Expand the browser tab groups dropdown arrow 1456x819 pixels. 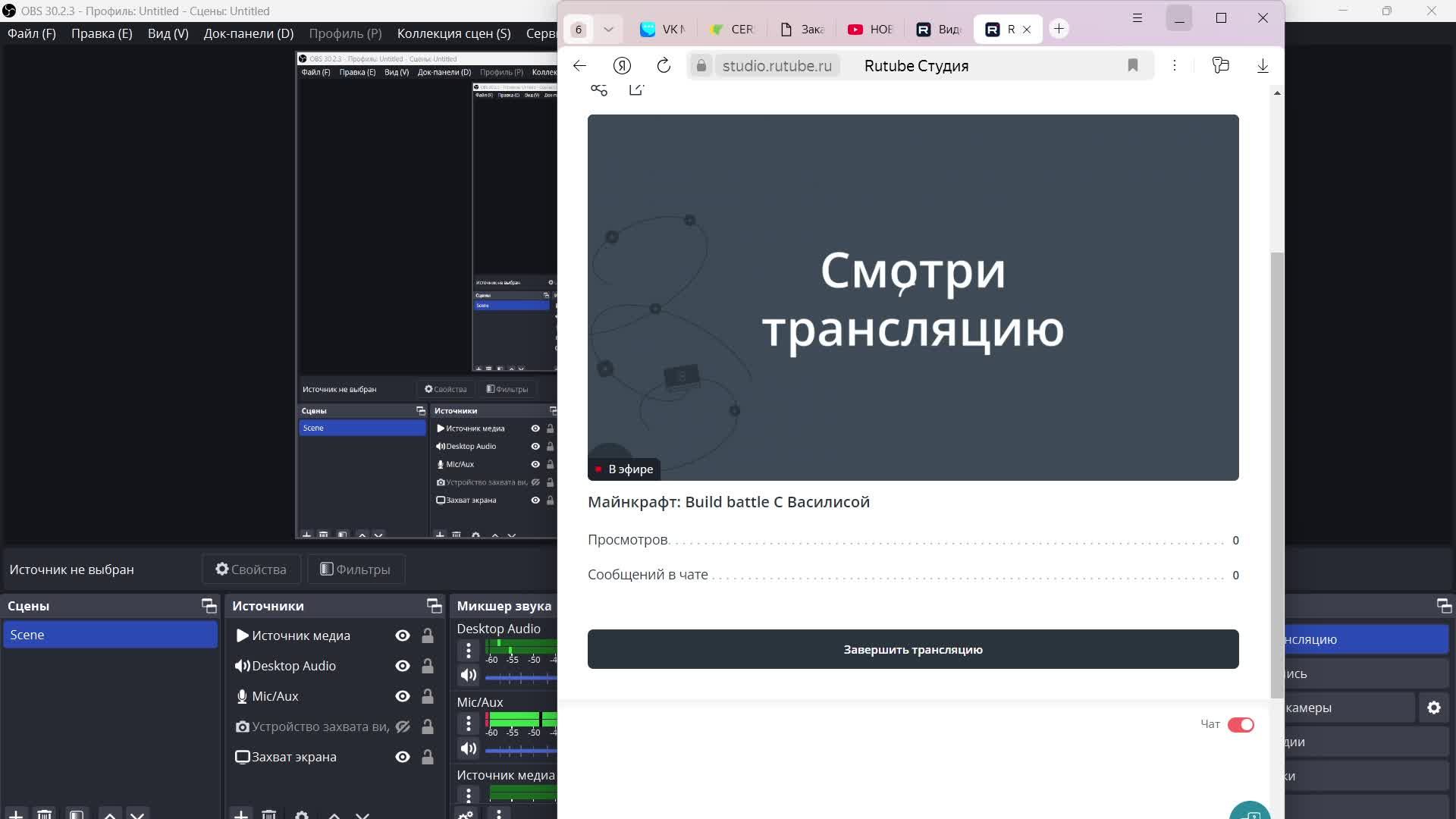(608, 30)
